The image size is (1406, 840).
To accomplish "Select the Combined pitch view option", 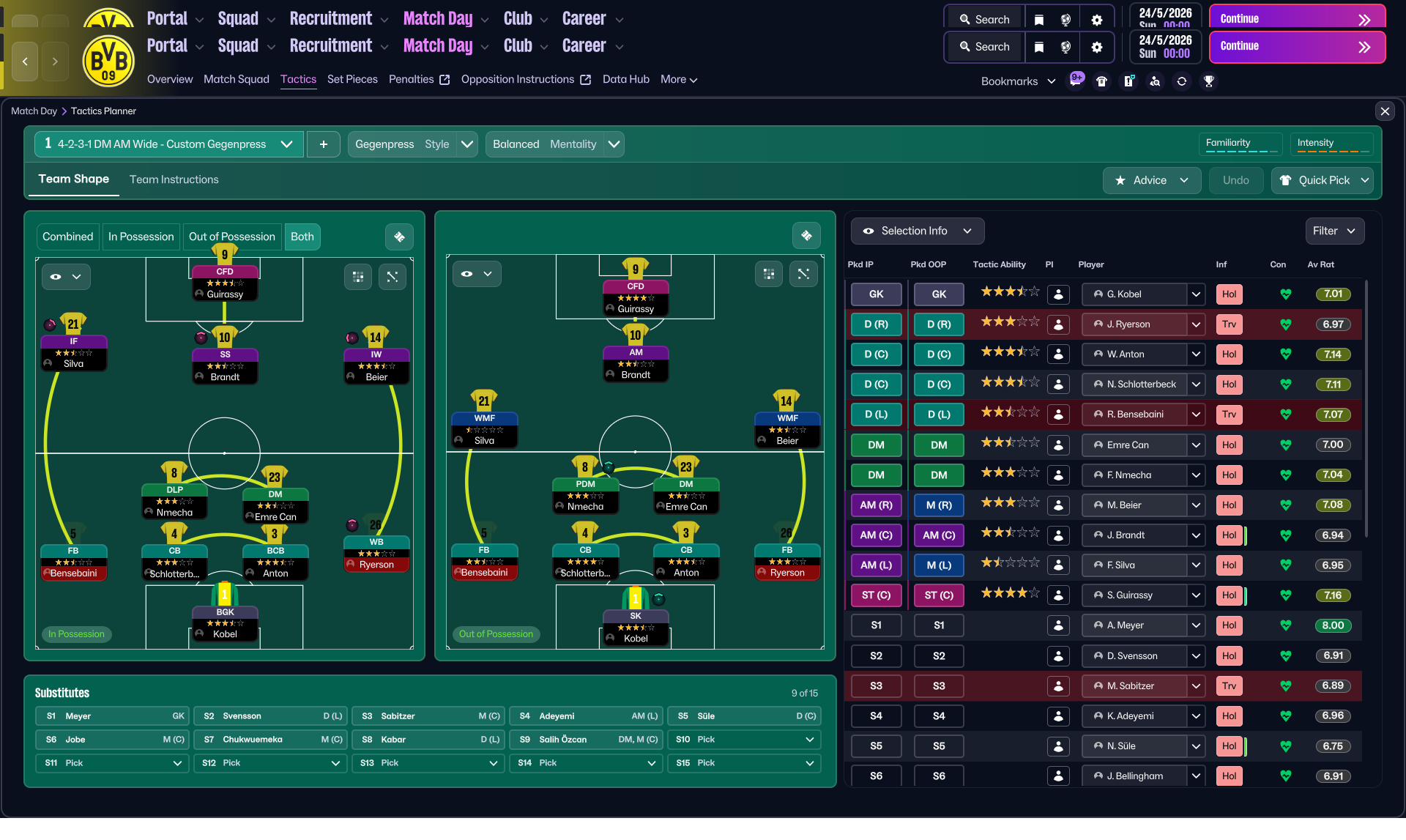I will (67, 237).
